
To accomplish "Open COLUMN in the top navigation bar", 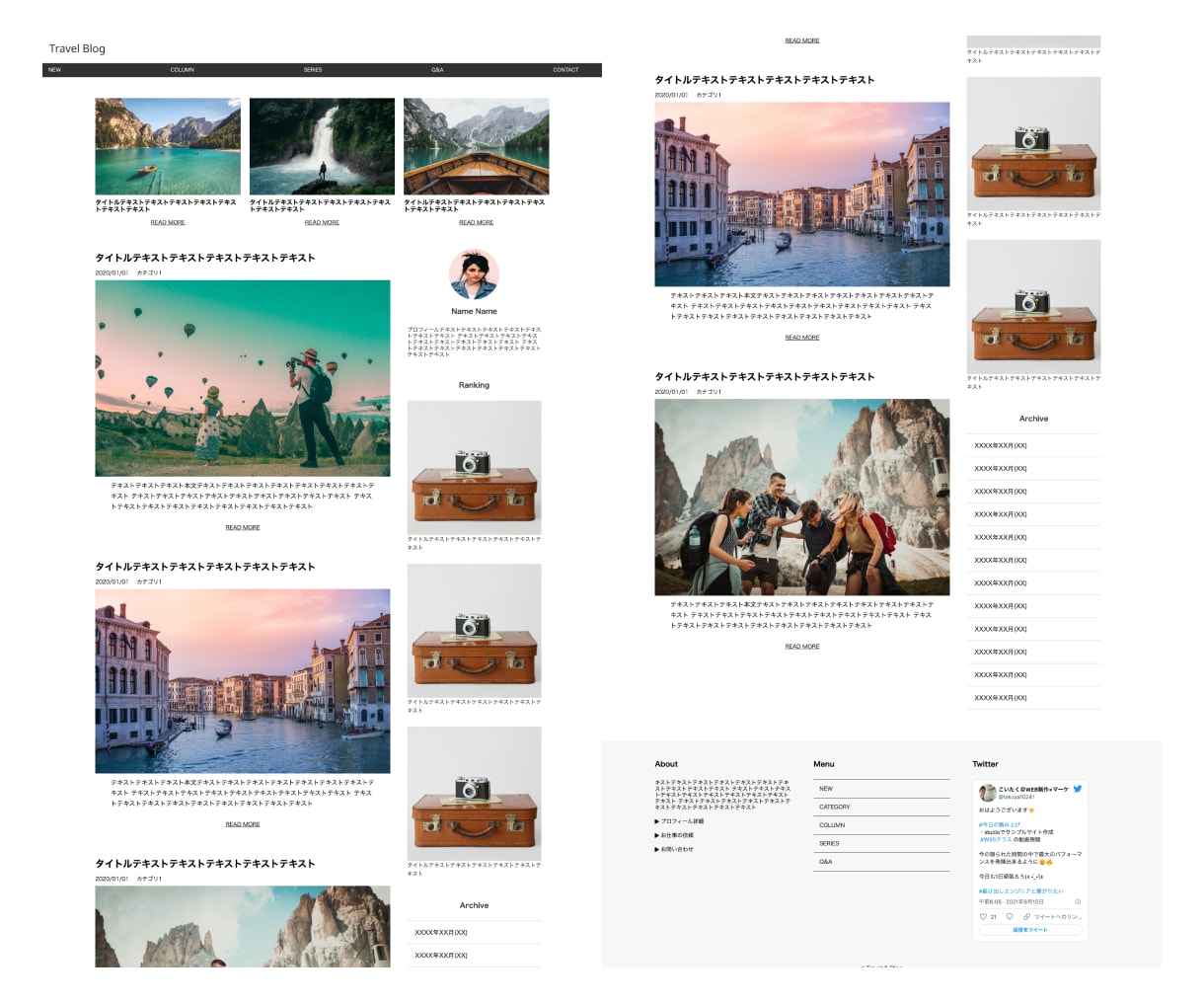I will tap(183, 70).
